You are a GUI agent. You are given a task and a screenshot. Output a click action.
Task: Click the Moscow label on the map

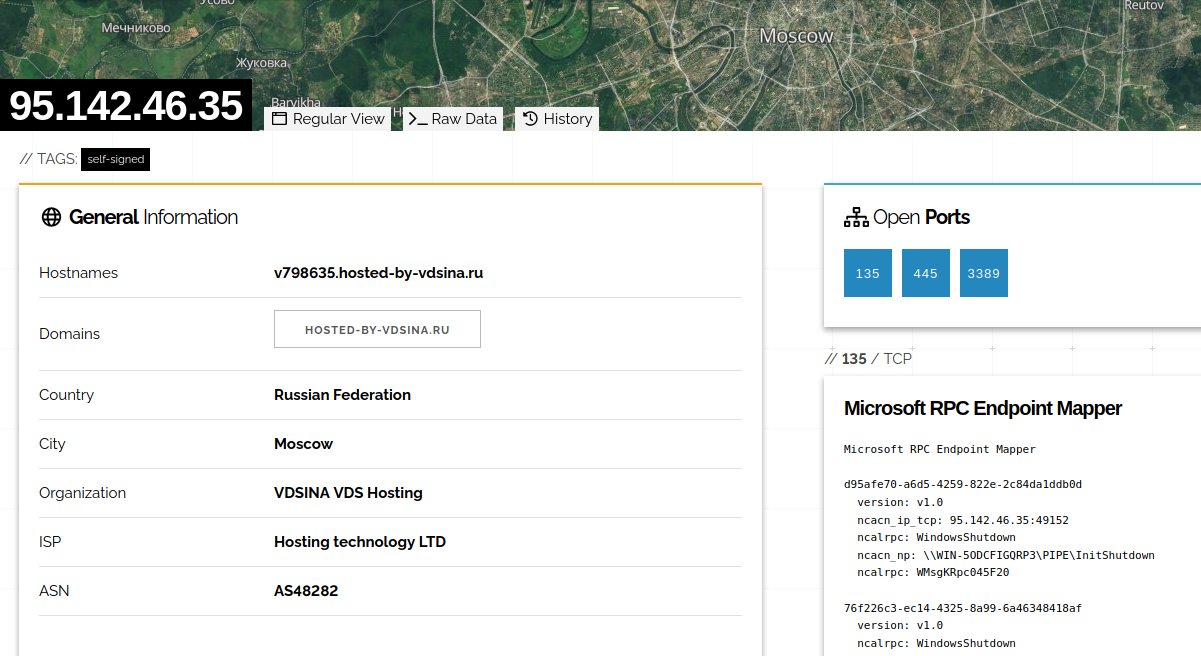pyautogui.click(x=796, y=36)
